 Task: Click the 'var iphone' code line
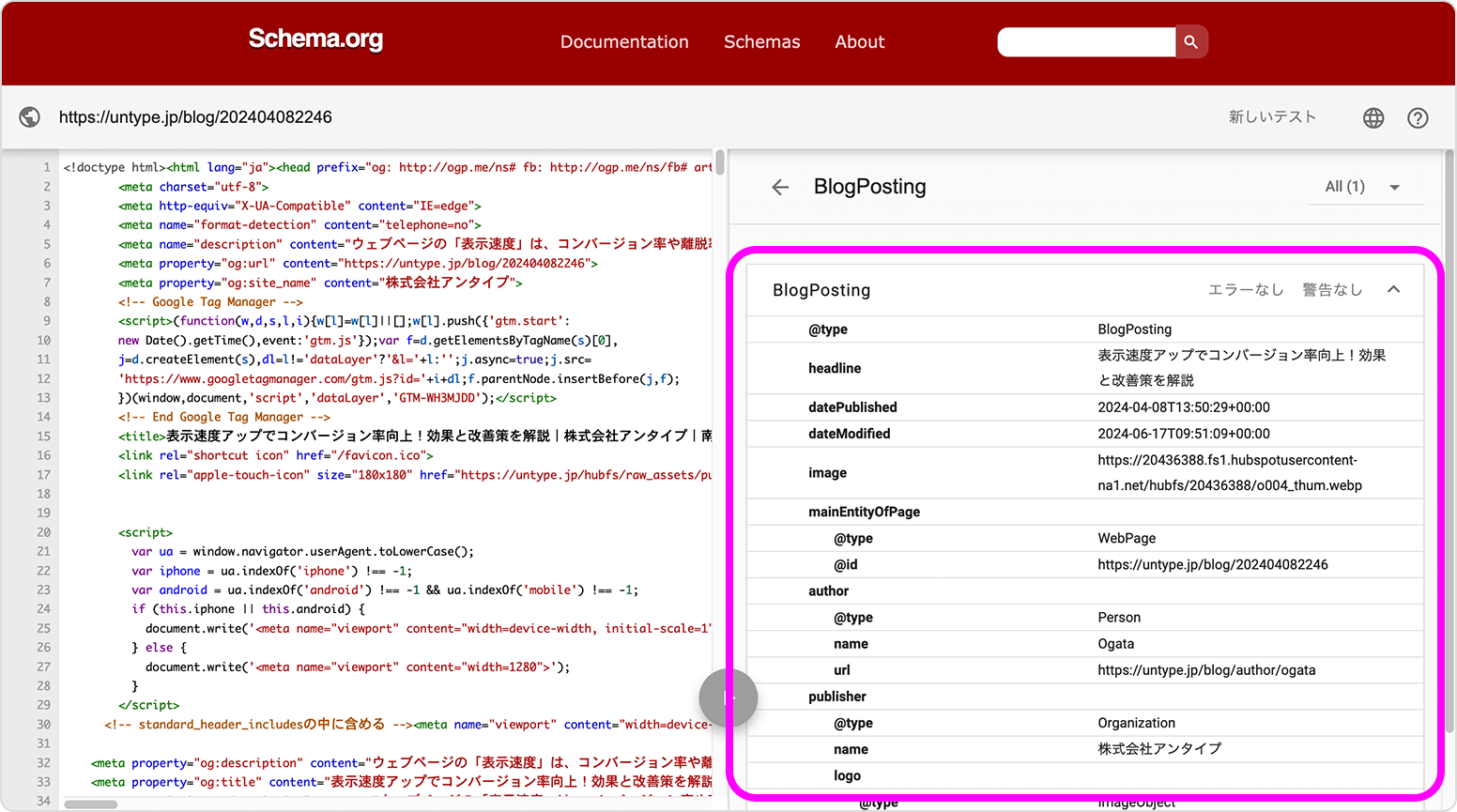tap(272, 571)
